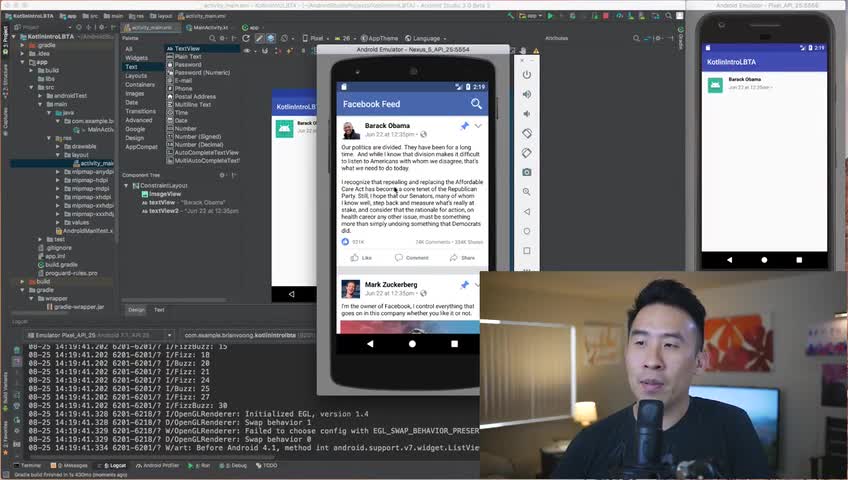The image size is (848, 480).
Task: Click the emulator volume up icon
Action: point(527,94)
